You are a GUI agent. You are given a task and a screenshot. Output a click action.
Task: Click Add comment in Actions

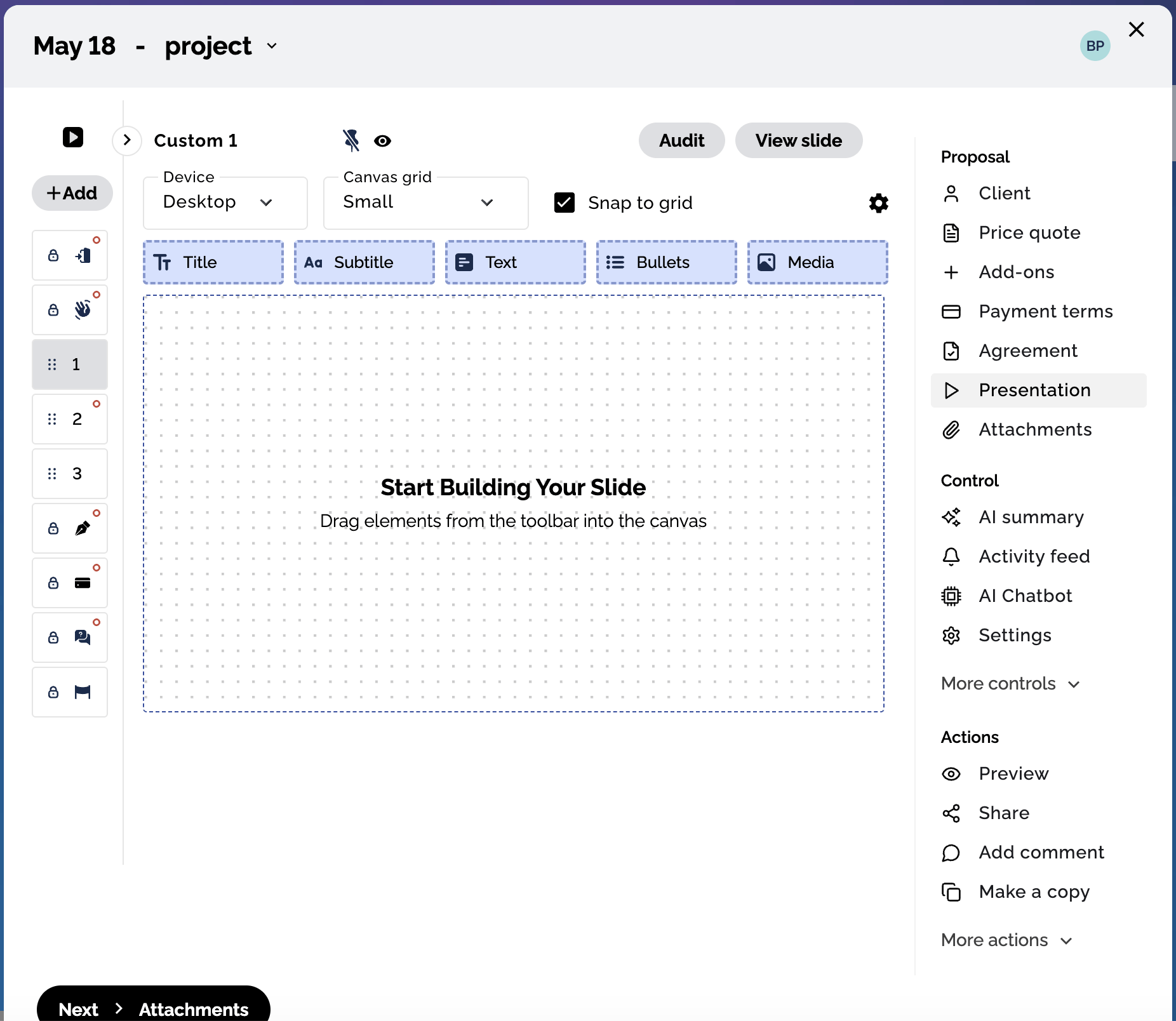pos(1038,852)
